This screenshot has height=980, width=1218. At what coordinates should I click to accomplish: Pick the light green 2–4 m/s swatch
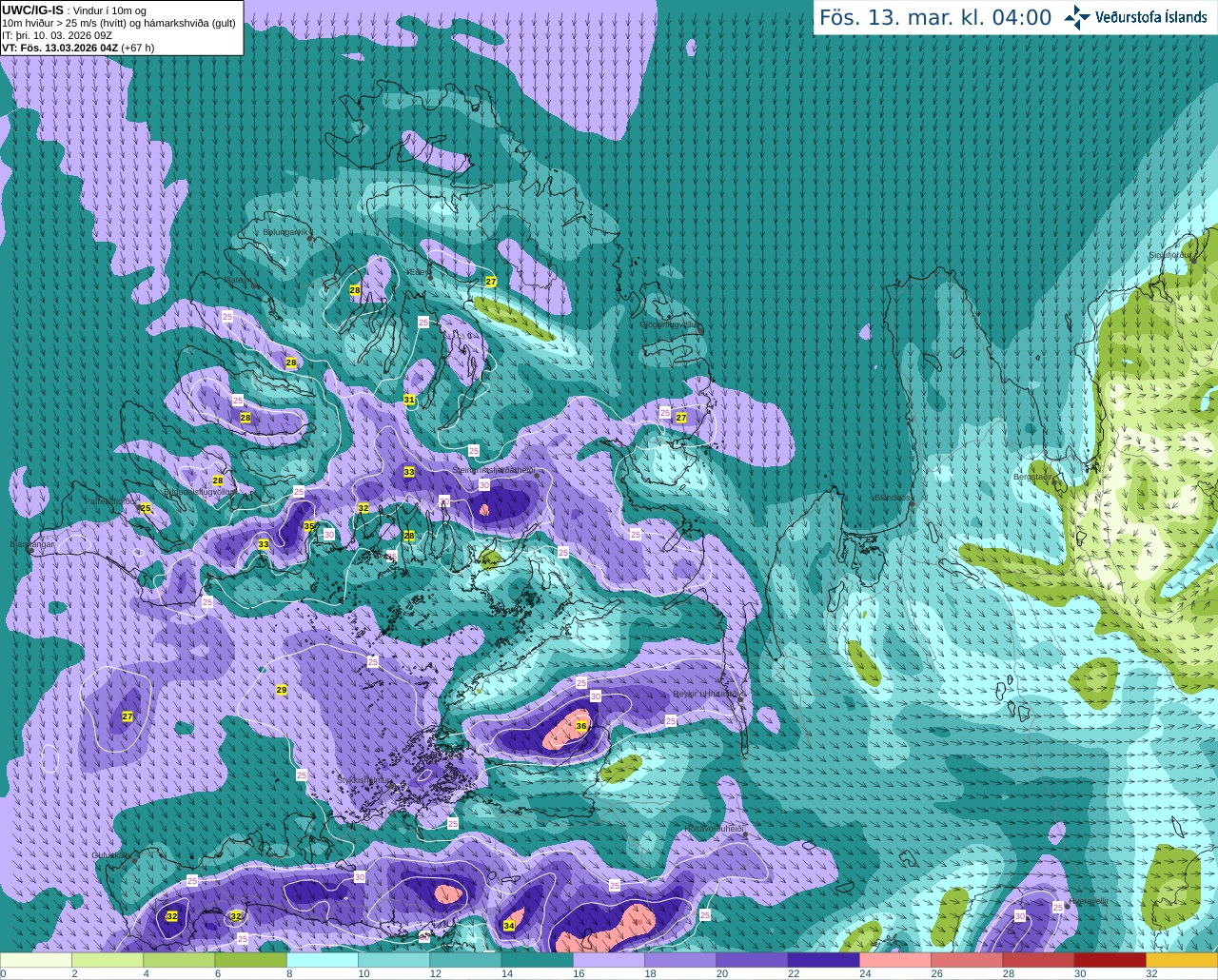[108, 960]
